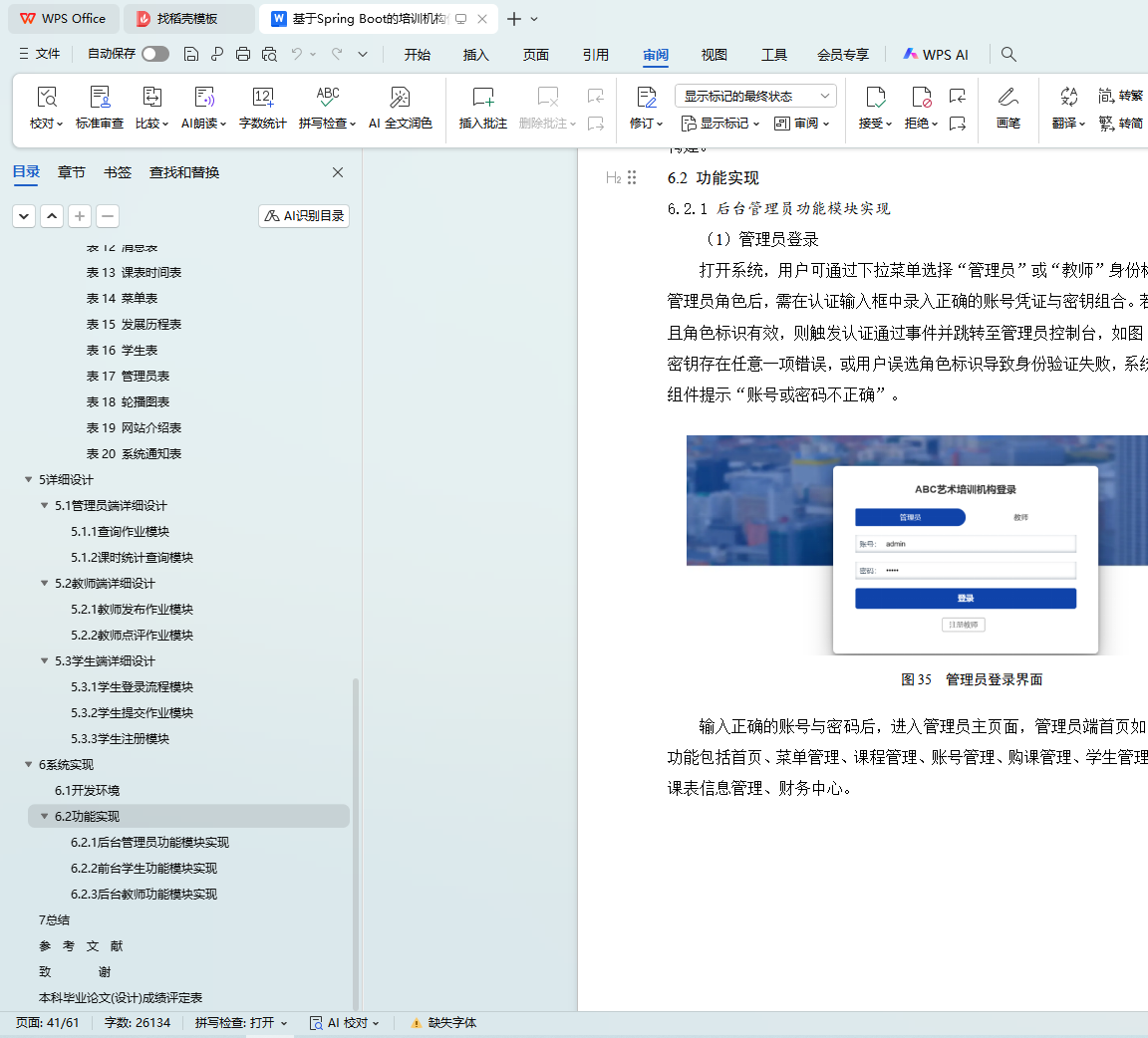
Task: Collapse the 5详细设计 tree node
Action: [x=29, y=480]
